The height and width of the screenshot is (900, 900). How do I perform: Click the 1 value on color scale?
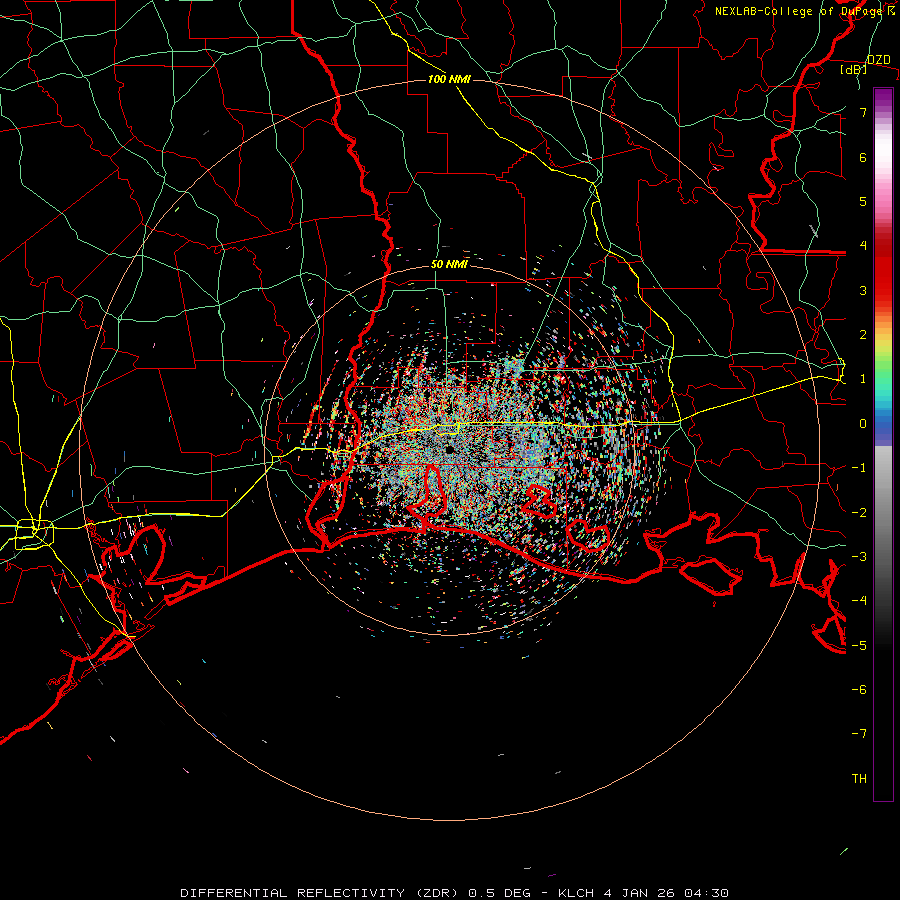coord(863,379)
